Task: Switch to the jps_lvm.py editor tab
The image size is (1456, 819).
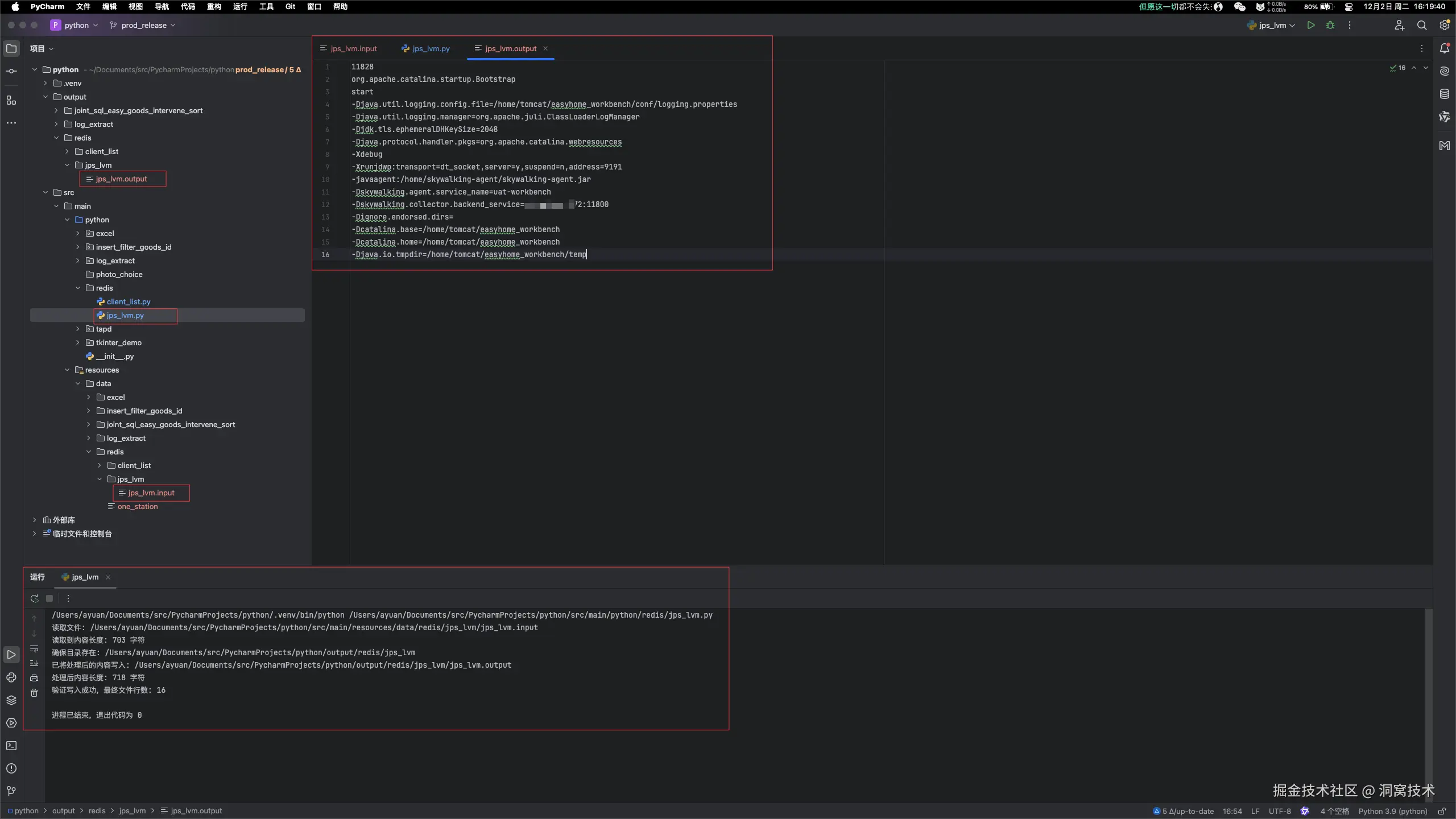Action: click(431, 48)
